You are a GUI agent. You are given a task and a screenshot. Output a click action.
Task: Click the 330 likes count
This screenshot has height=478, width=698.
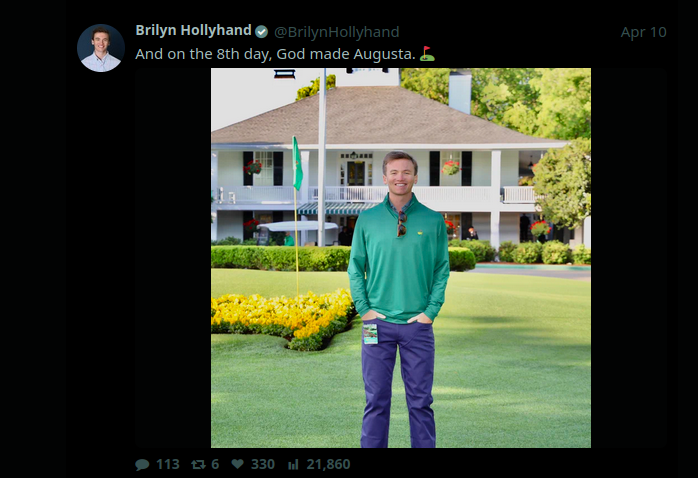263,465
